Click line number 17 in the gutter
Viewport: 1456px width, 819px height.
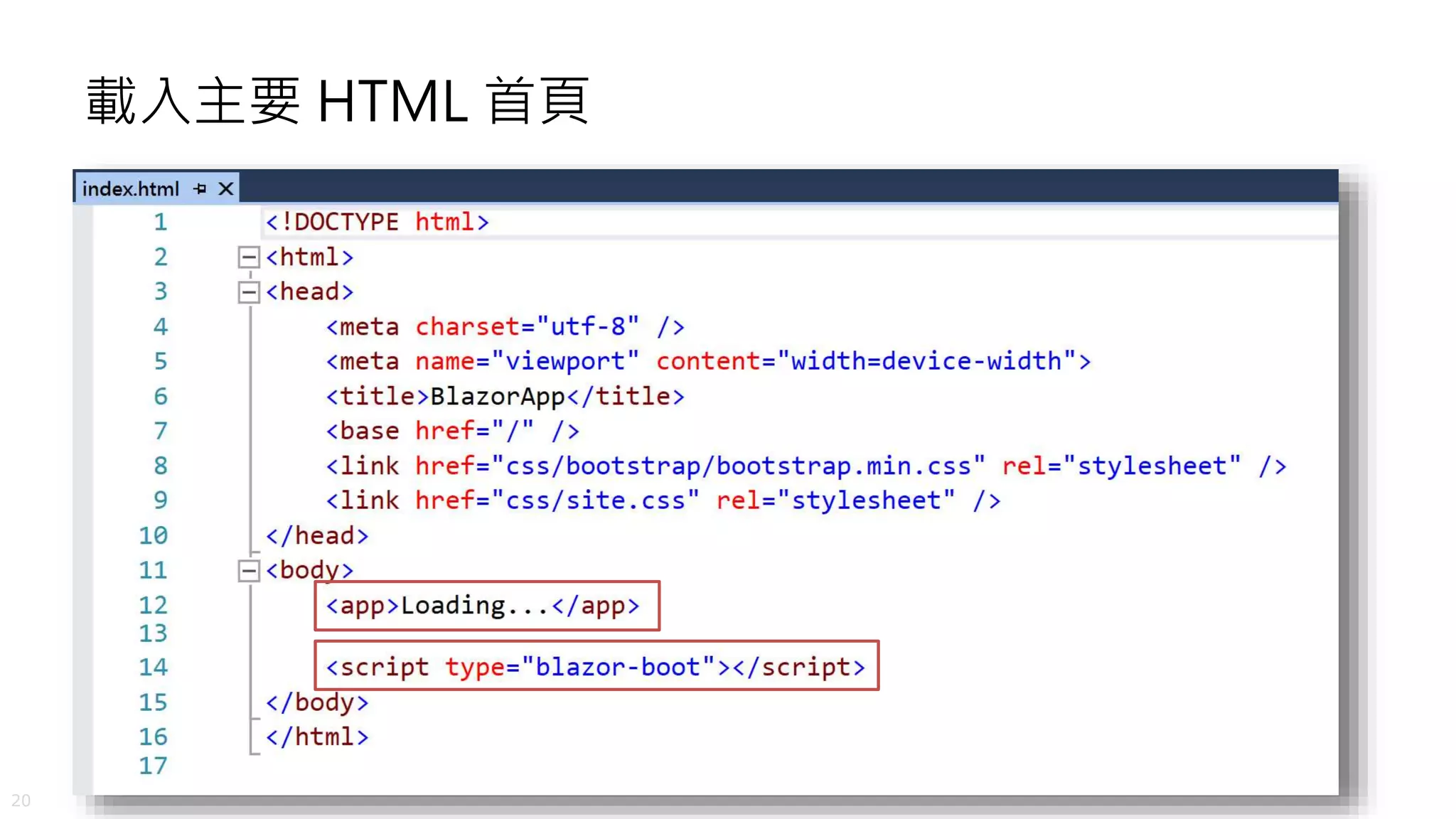click(x=153, y=766)
